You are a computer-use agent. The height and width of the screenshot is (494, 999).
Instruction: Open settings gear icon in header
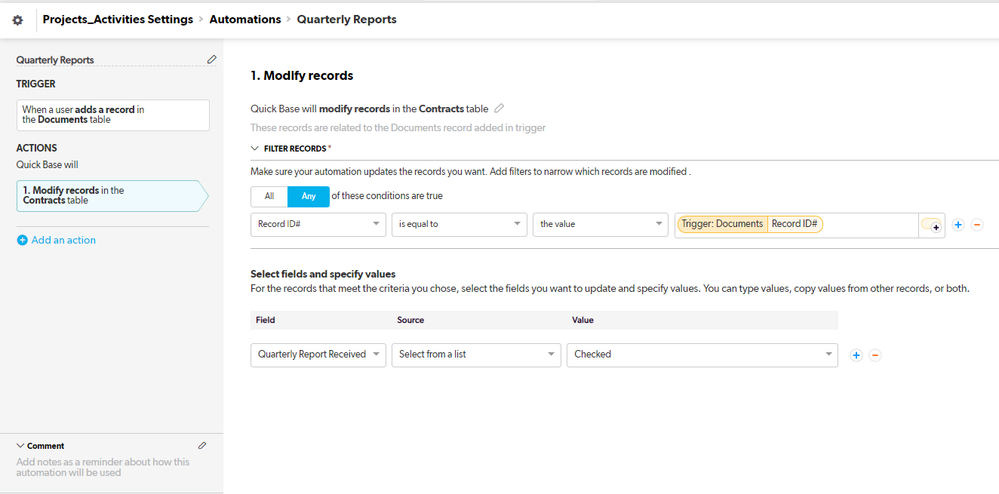[18, 20]
